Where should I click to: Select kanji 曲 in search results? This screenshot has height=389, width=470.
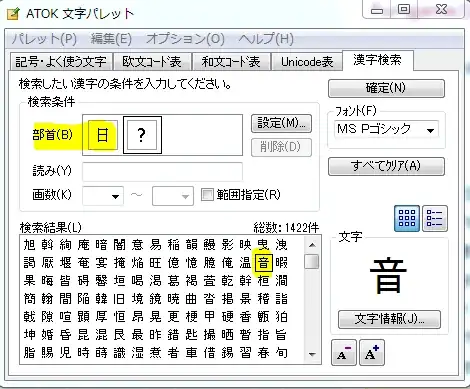coord(191,299)
